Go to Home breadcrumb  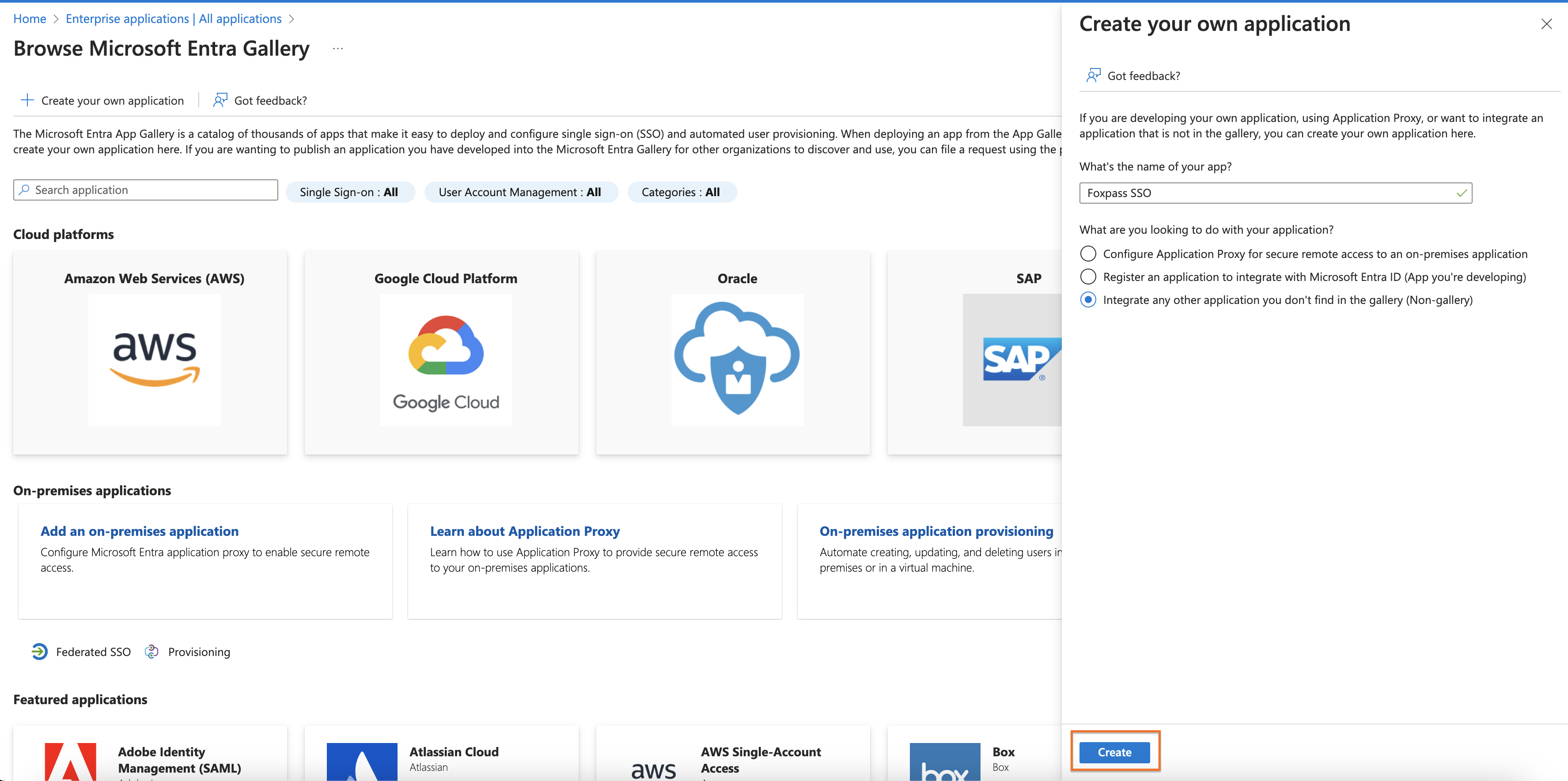(x=30, y=19)
